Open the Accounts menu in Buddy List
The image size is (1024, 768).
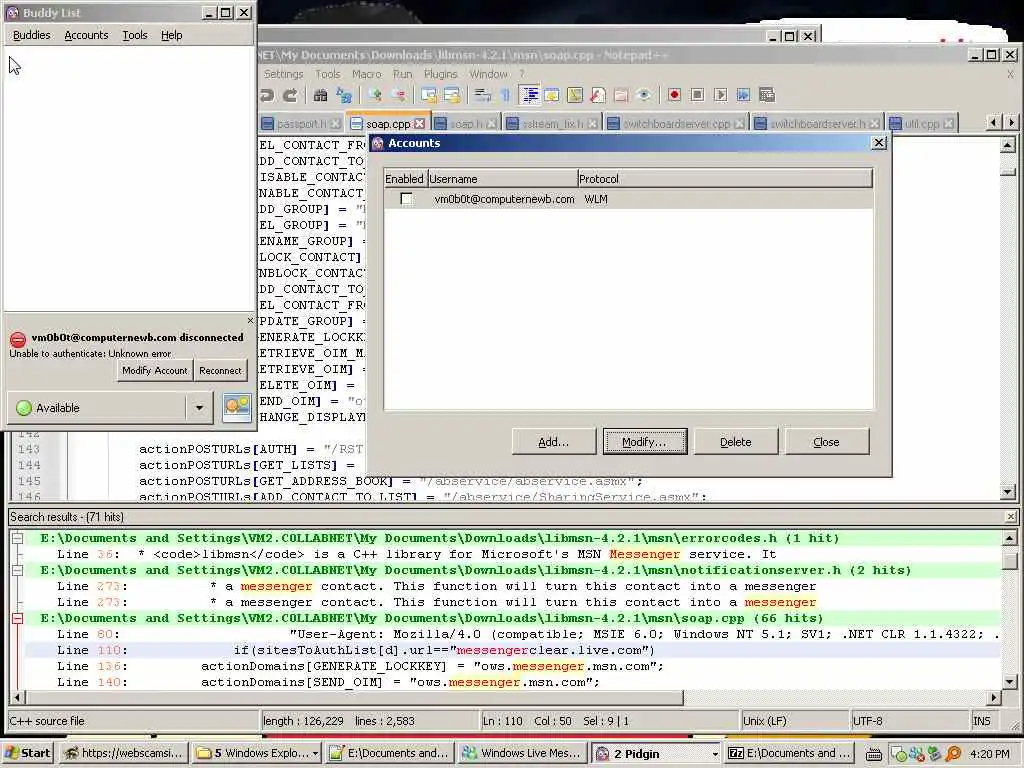coord(86,35)
